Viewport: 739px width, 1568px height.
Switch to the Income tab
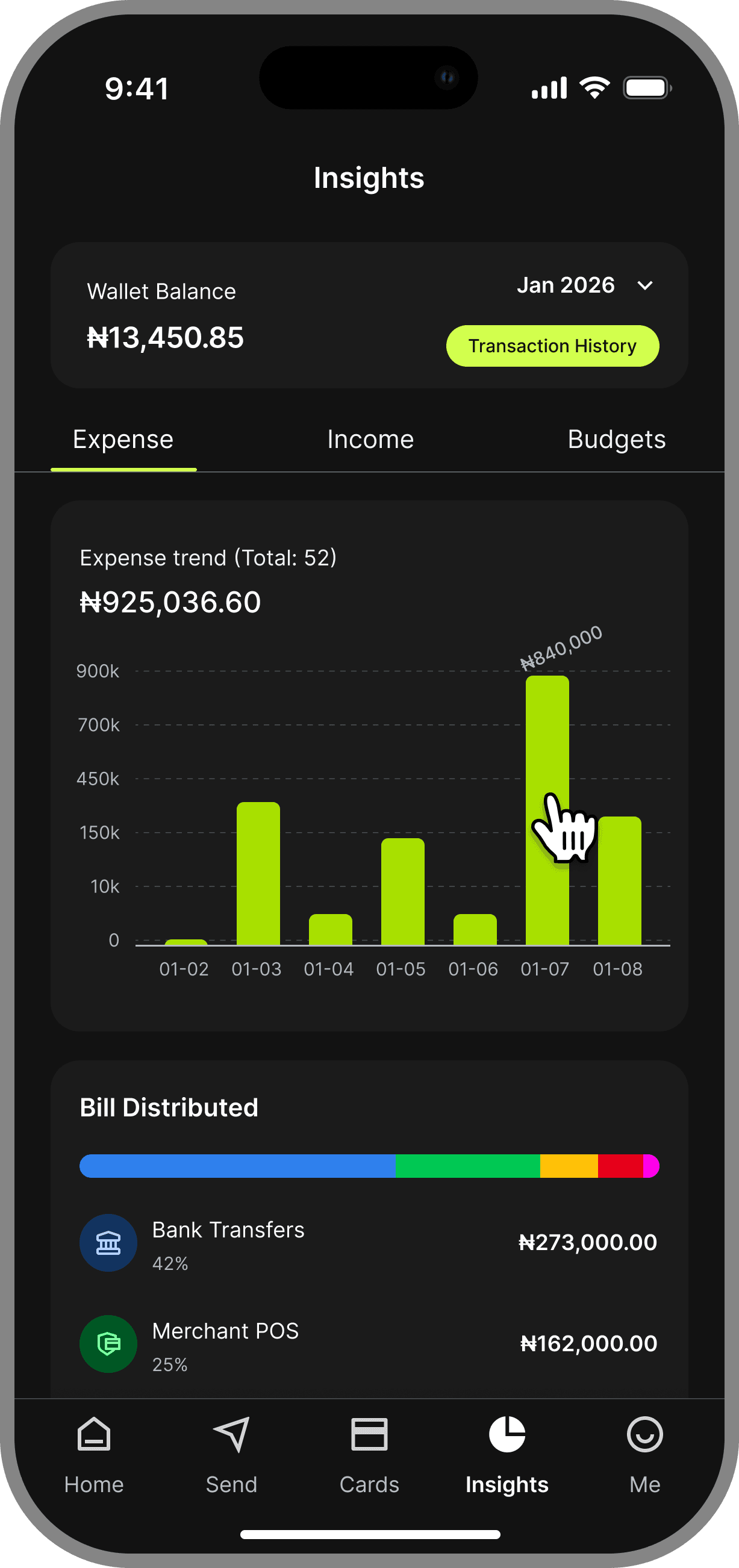coord(370,440)
